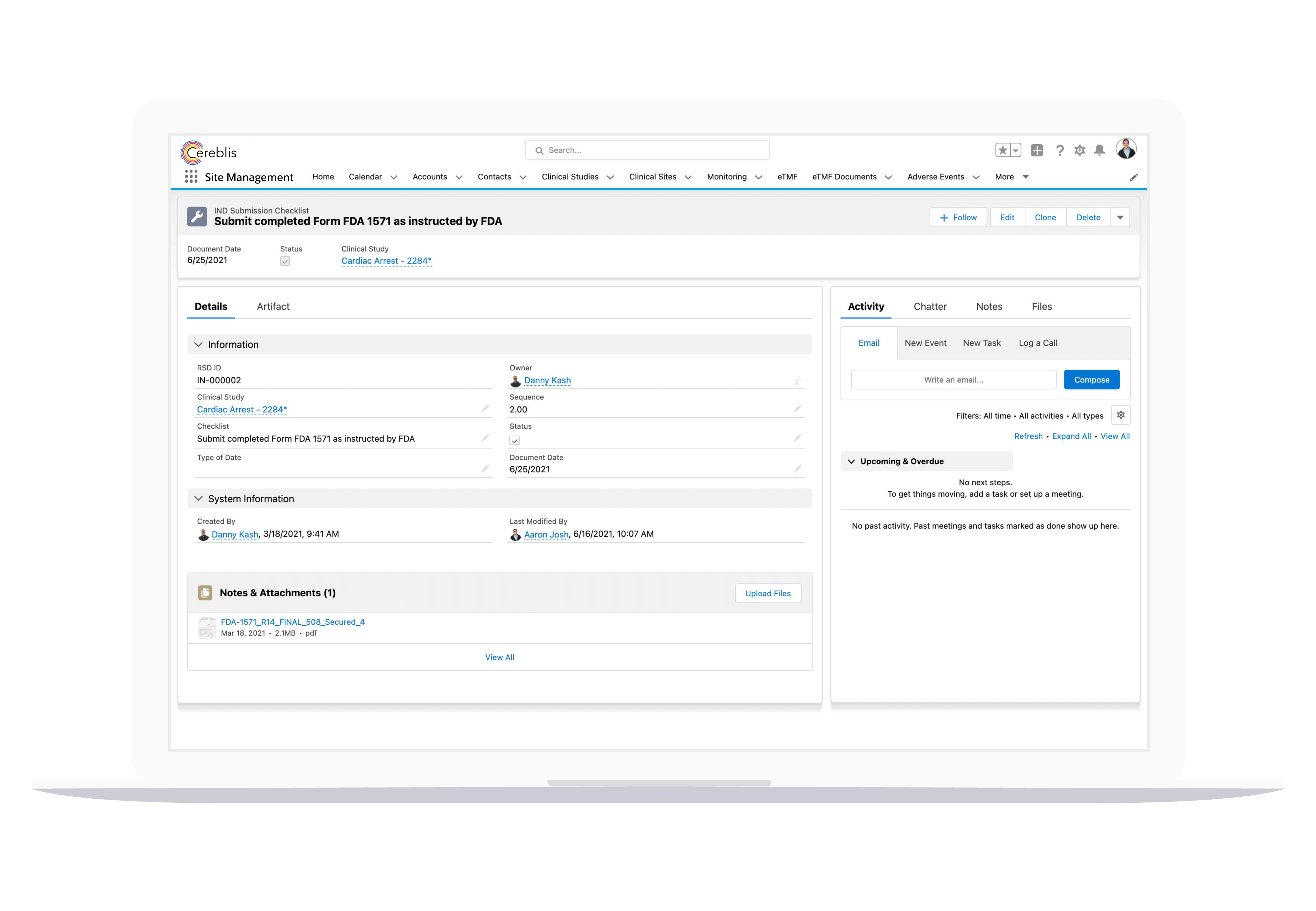Open FDA-1571_R14_FINAL_508_Secured_4 file link
Image resolution: width=1316 pixels, height=911 pixels.
(x=293, y=621)
